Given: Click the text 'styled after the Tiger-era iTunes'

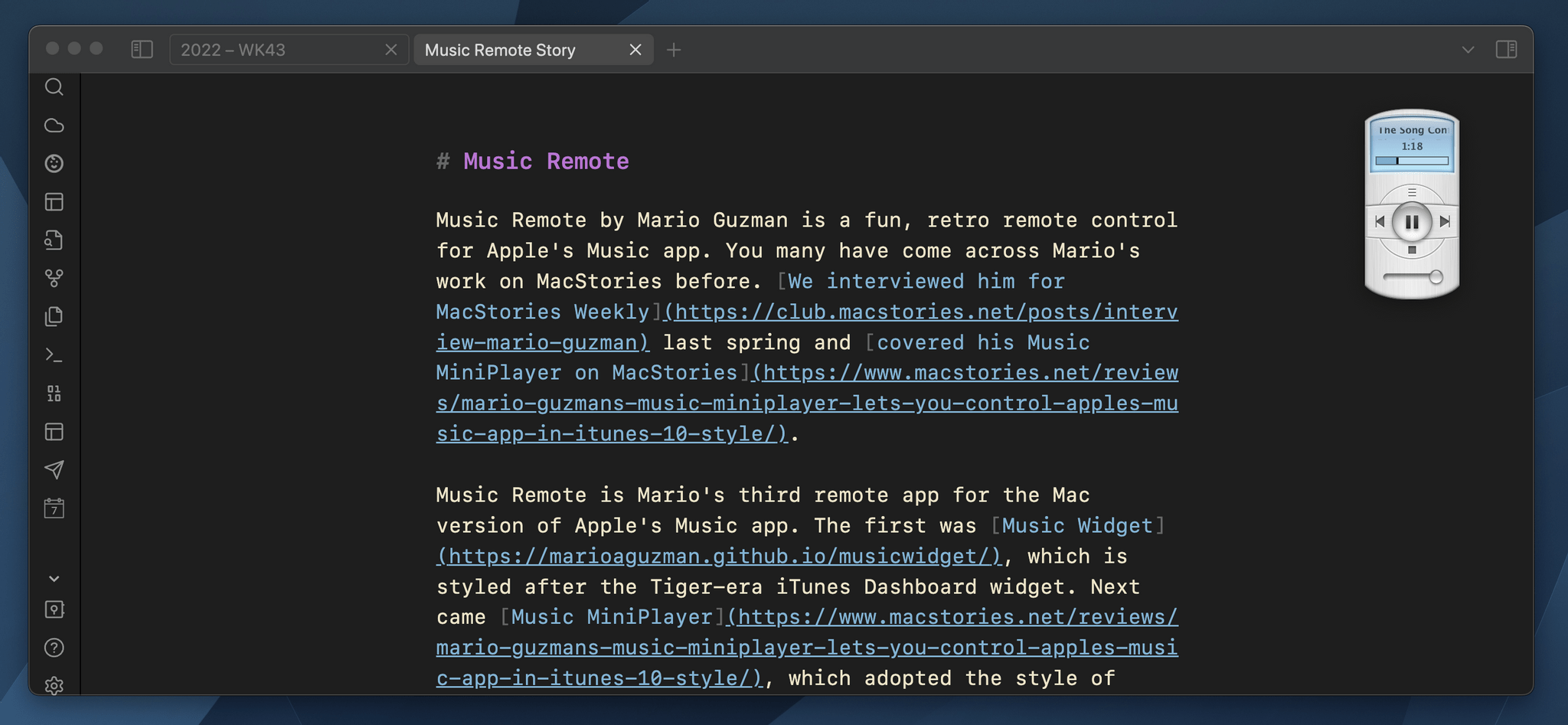Looking at the screenshot, I should click(643, 587).
